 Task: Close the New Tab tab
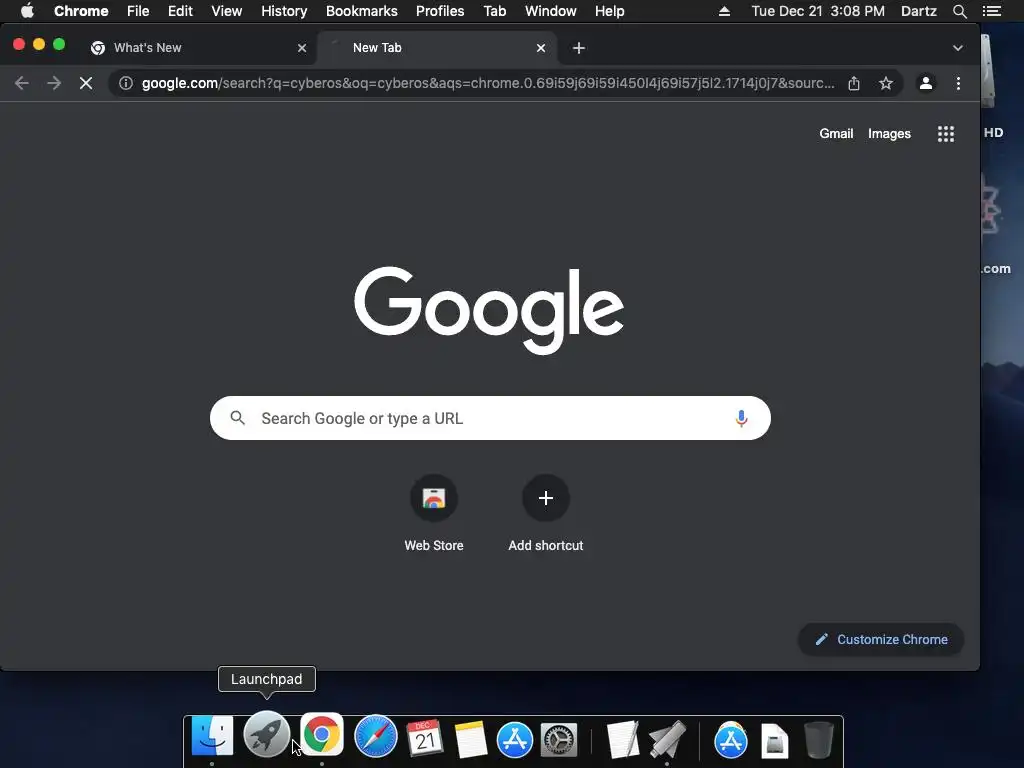pyautogui.click(x=541, y=48)
